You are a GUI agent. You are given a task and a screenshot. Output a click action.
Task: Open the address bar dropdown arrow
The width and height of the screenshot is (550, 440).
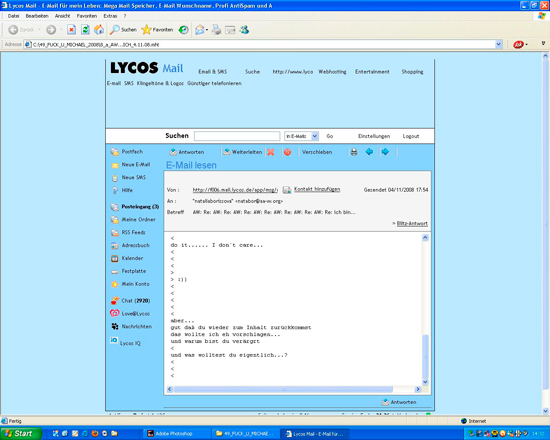[498, 45]
